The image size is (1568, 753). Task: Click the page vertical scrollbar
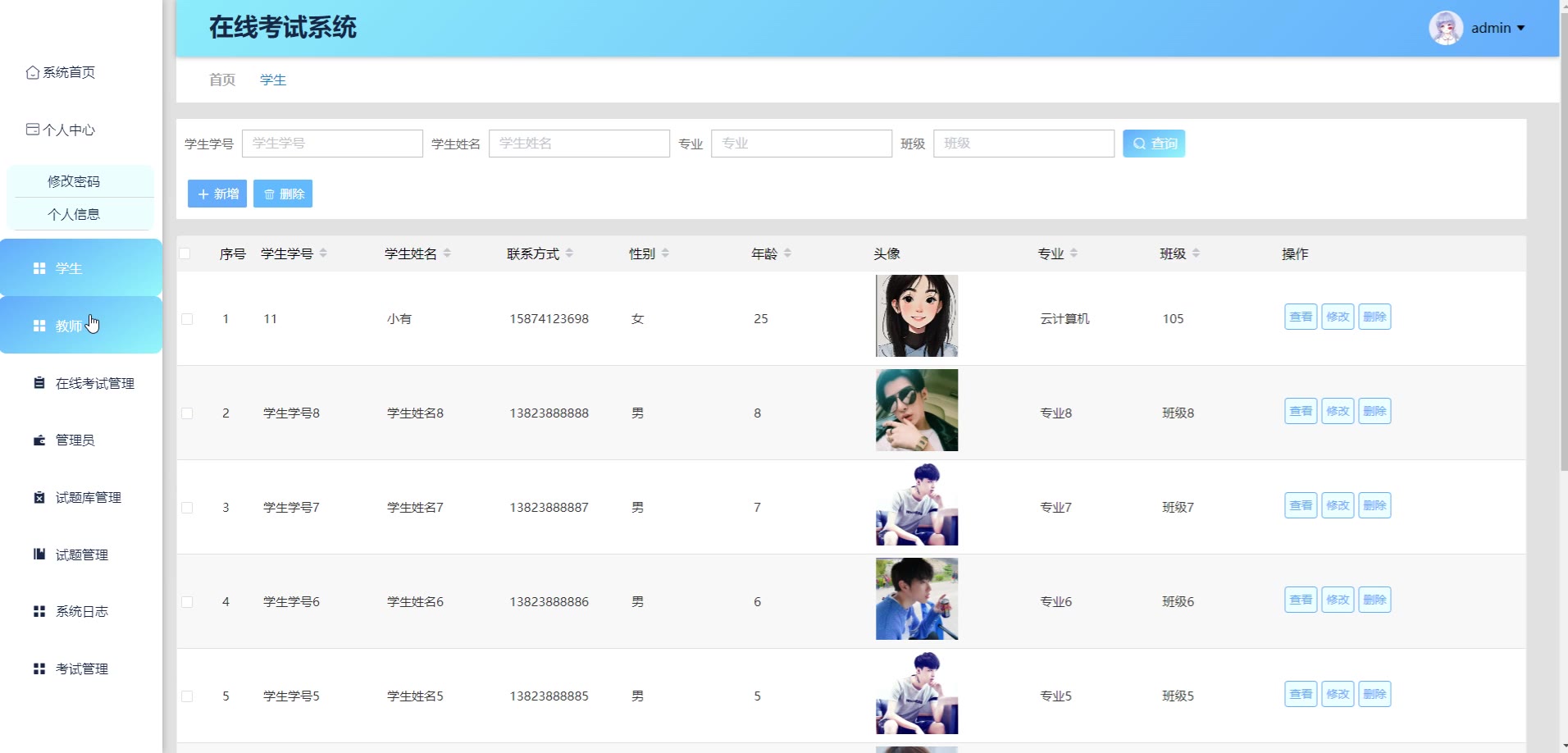(1563, 238)
